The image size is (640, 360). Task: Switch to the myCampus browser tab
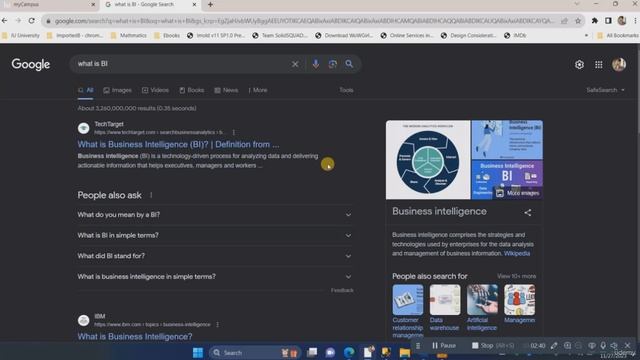[49, 4]
